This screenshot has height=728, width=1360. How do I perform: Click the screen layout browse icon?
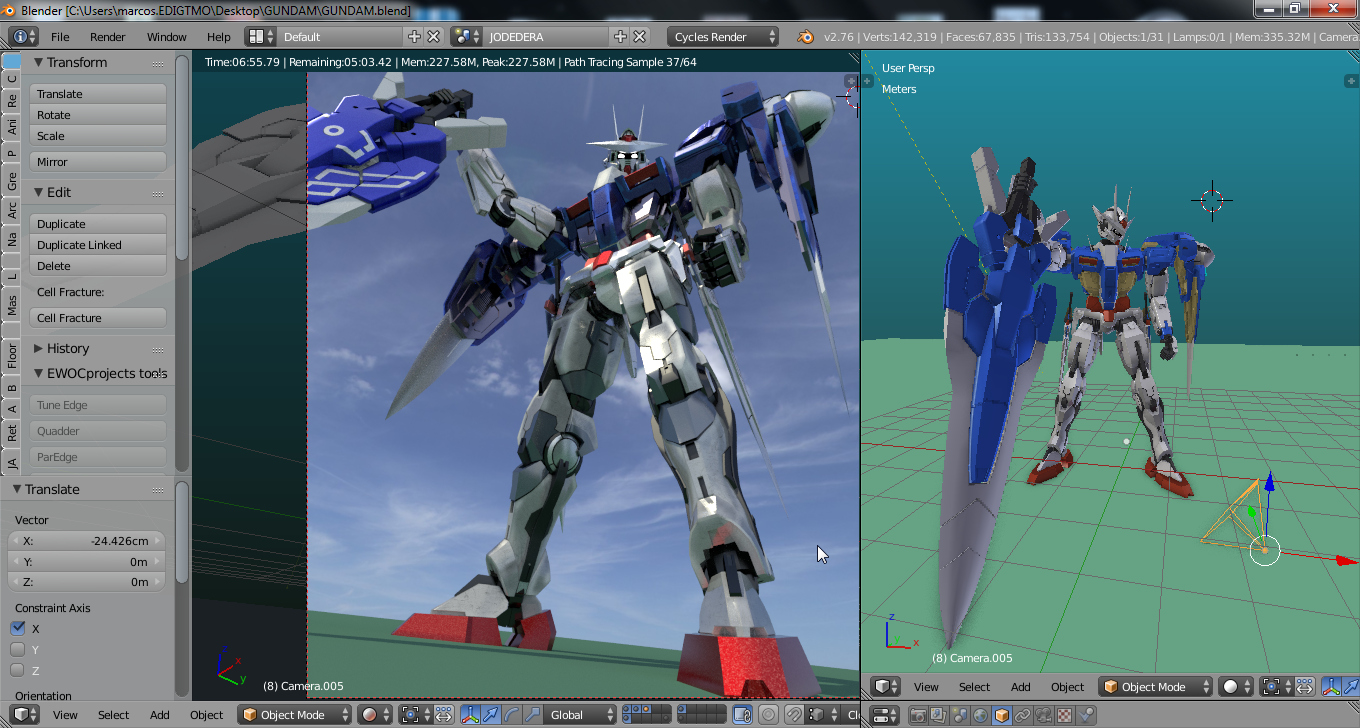tap(261, 37)
